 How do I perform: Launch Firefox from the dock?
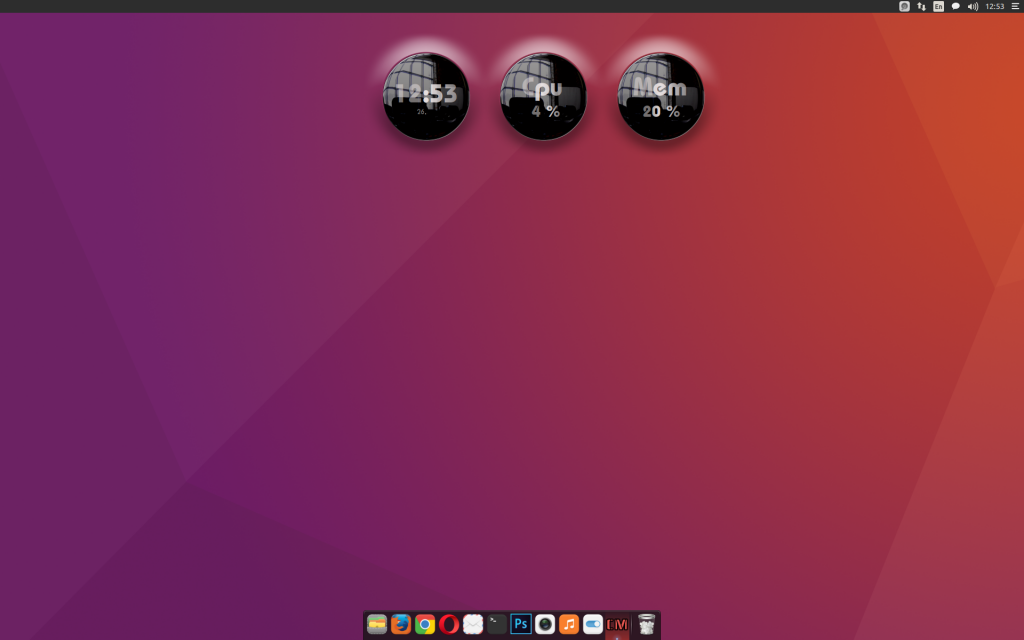coord(401,624)
